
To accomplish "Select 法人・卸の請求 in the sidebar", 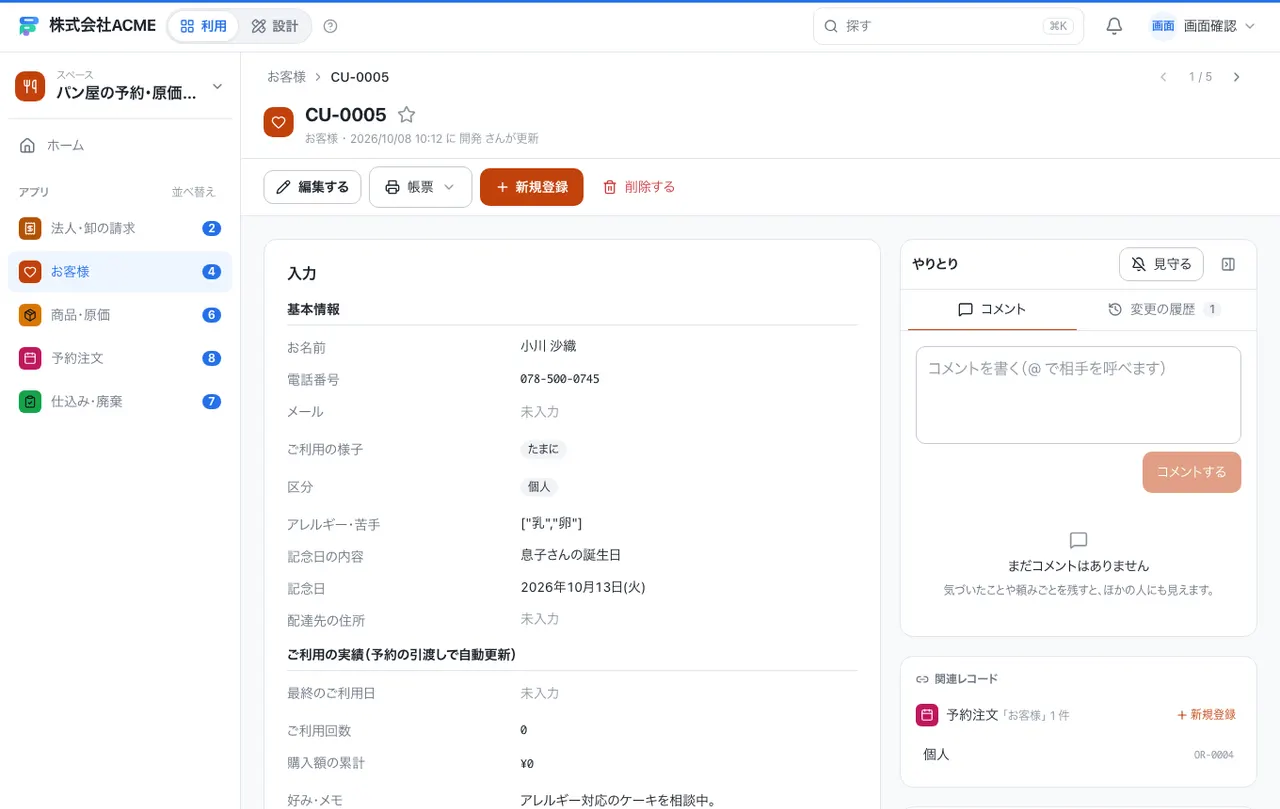I will click(x=120, y=228).
